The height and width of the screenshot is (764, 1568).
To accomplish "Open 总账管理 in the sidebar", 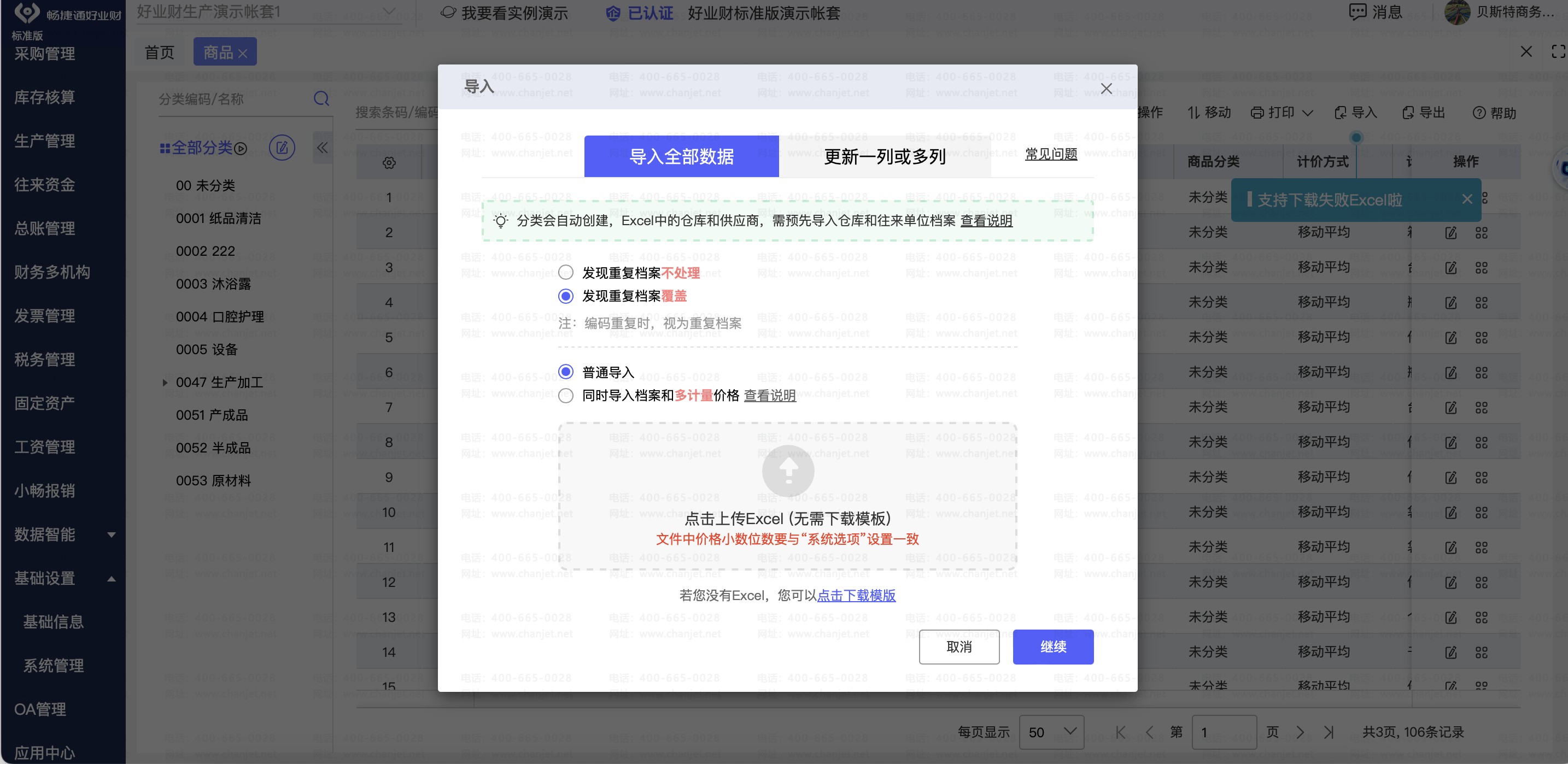I will [45, 229].
